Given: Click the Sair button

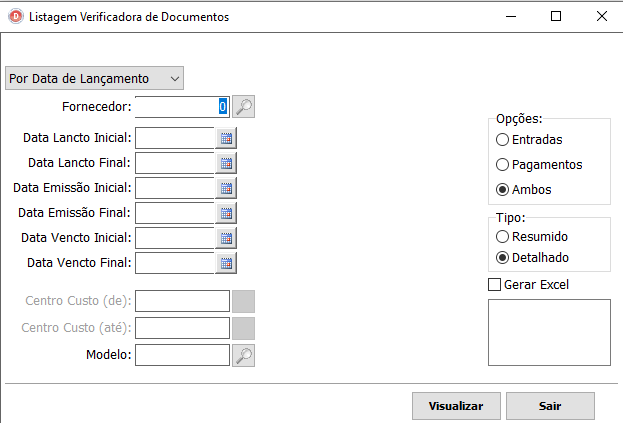Looking at the screenshot, I should click(x=550, y=406).
